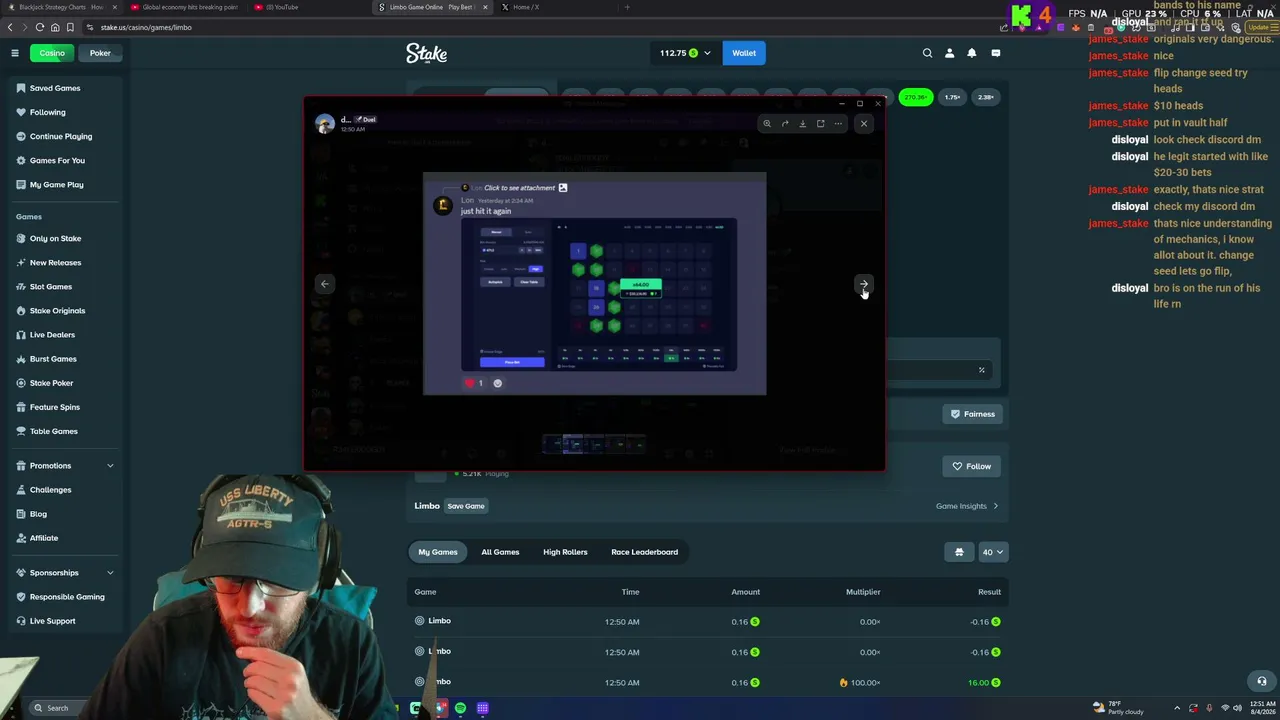
Task: Add a reaction with the smiley icon
Action: pyautogui.click(x=498, y=383)
